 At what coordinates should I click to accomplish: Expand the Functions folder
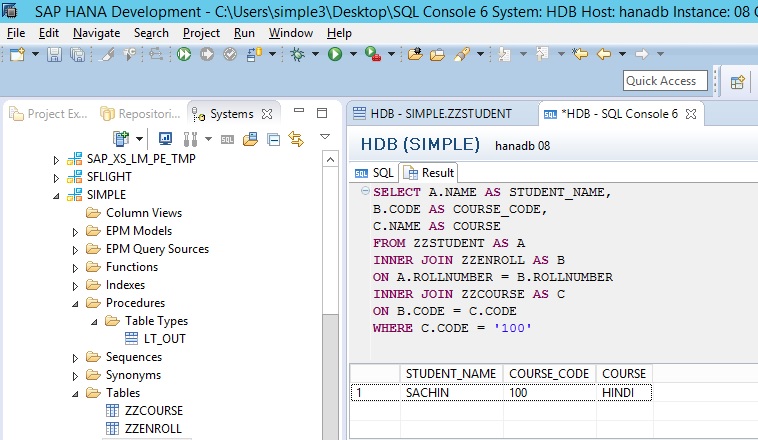coord(75,268)
